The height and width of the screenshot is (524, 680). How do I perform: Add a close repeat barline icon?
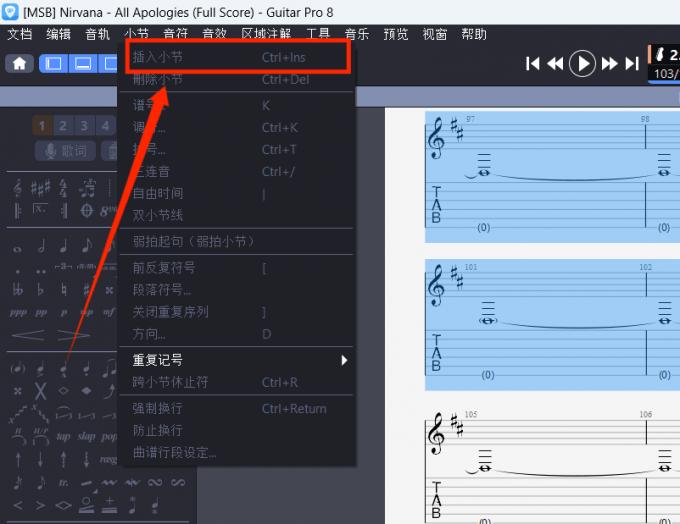(64, 211)
